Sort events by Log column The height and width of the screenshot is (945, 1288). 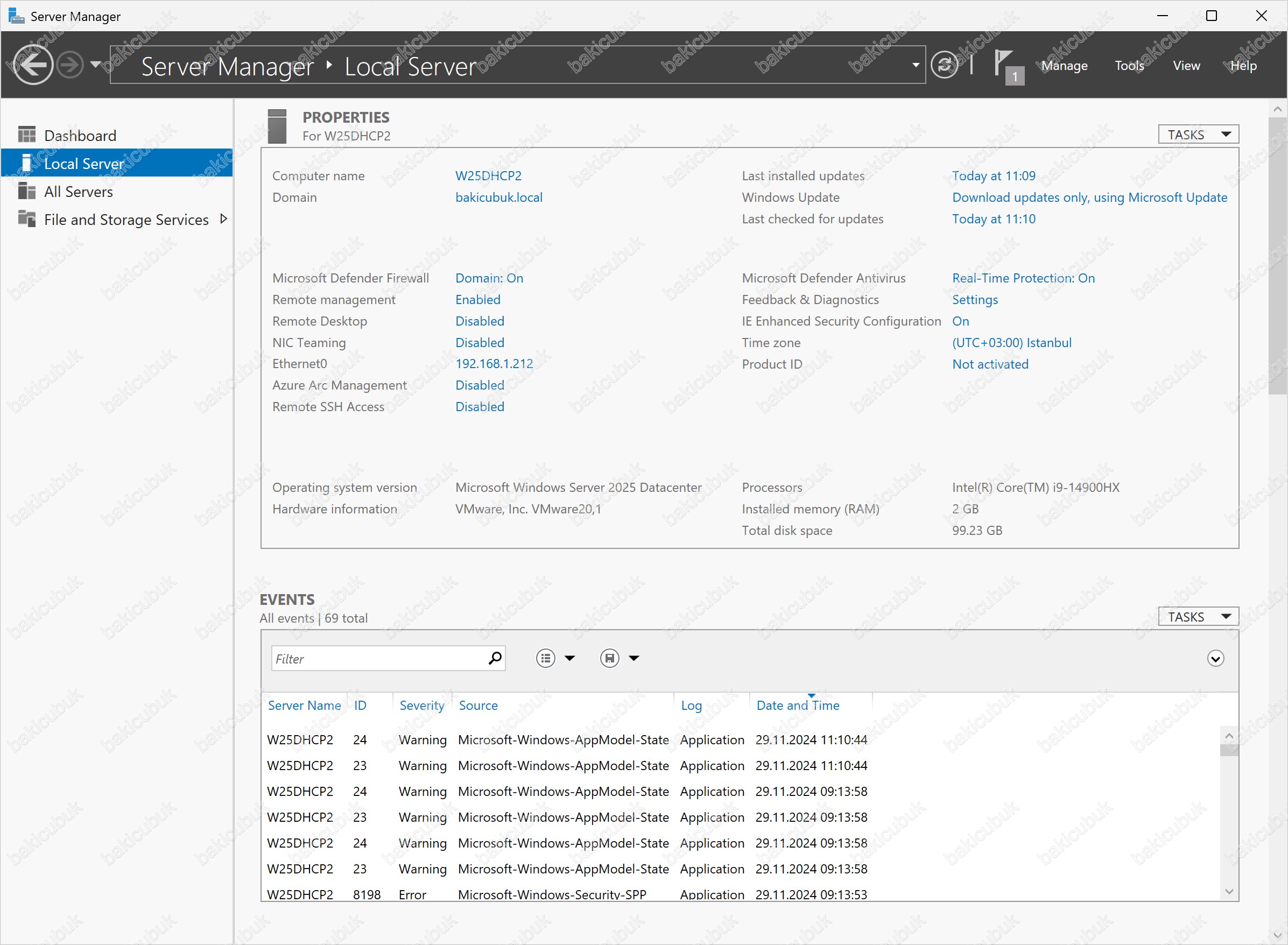(691, 706)
